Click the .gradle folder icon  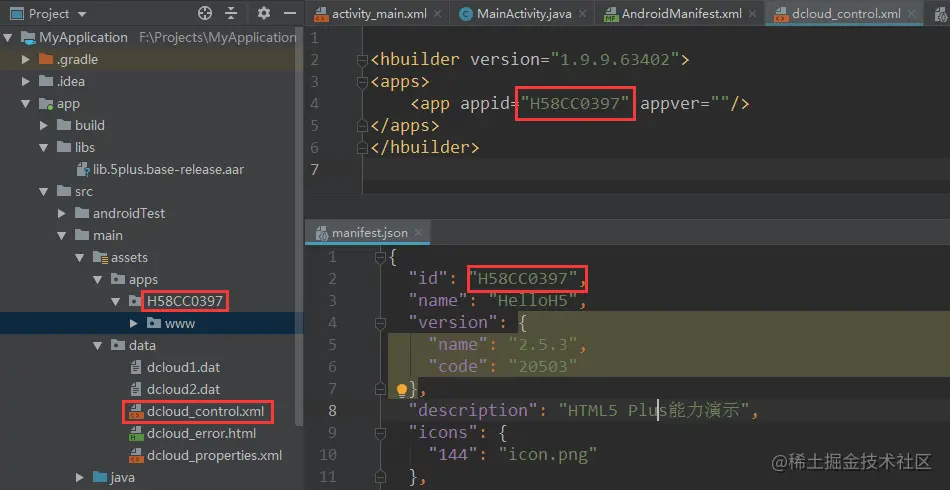pos(46,59)
